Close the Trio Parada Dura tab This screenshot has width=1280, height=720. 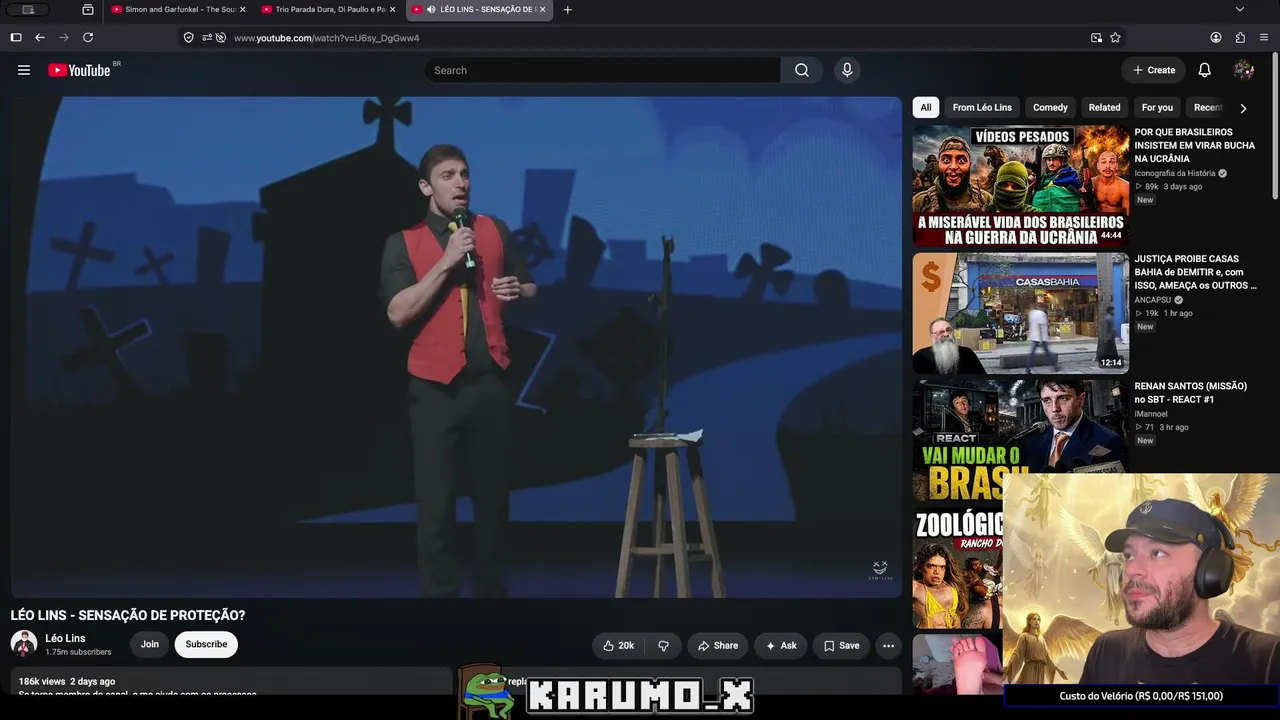point(392,9)
